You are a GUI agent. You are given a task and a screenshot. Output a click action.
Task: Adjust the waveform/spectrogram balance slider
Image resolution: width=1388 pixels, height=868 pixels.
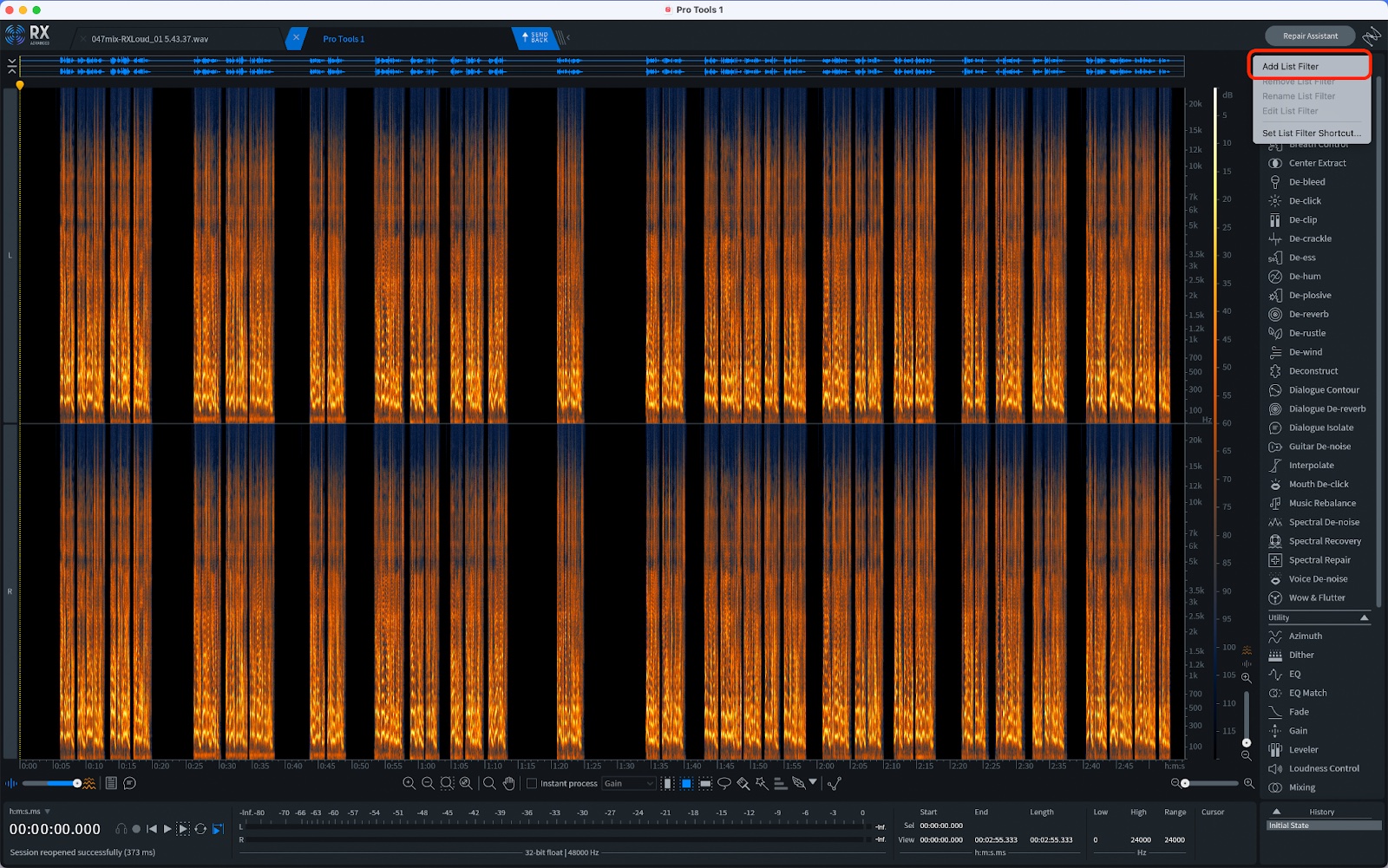(52, 784)
